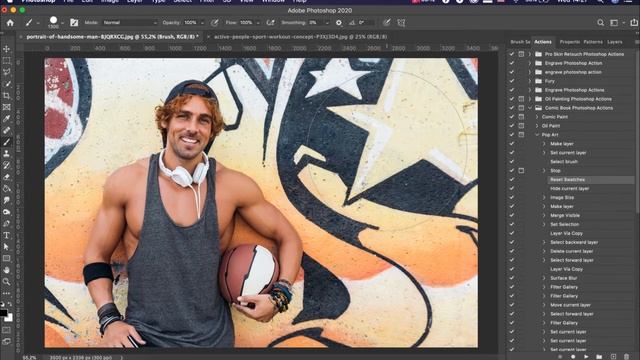Switch to the Layers panel tab
This screenshot has width=640, height=360.
(615, 42)
